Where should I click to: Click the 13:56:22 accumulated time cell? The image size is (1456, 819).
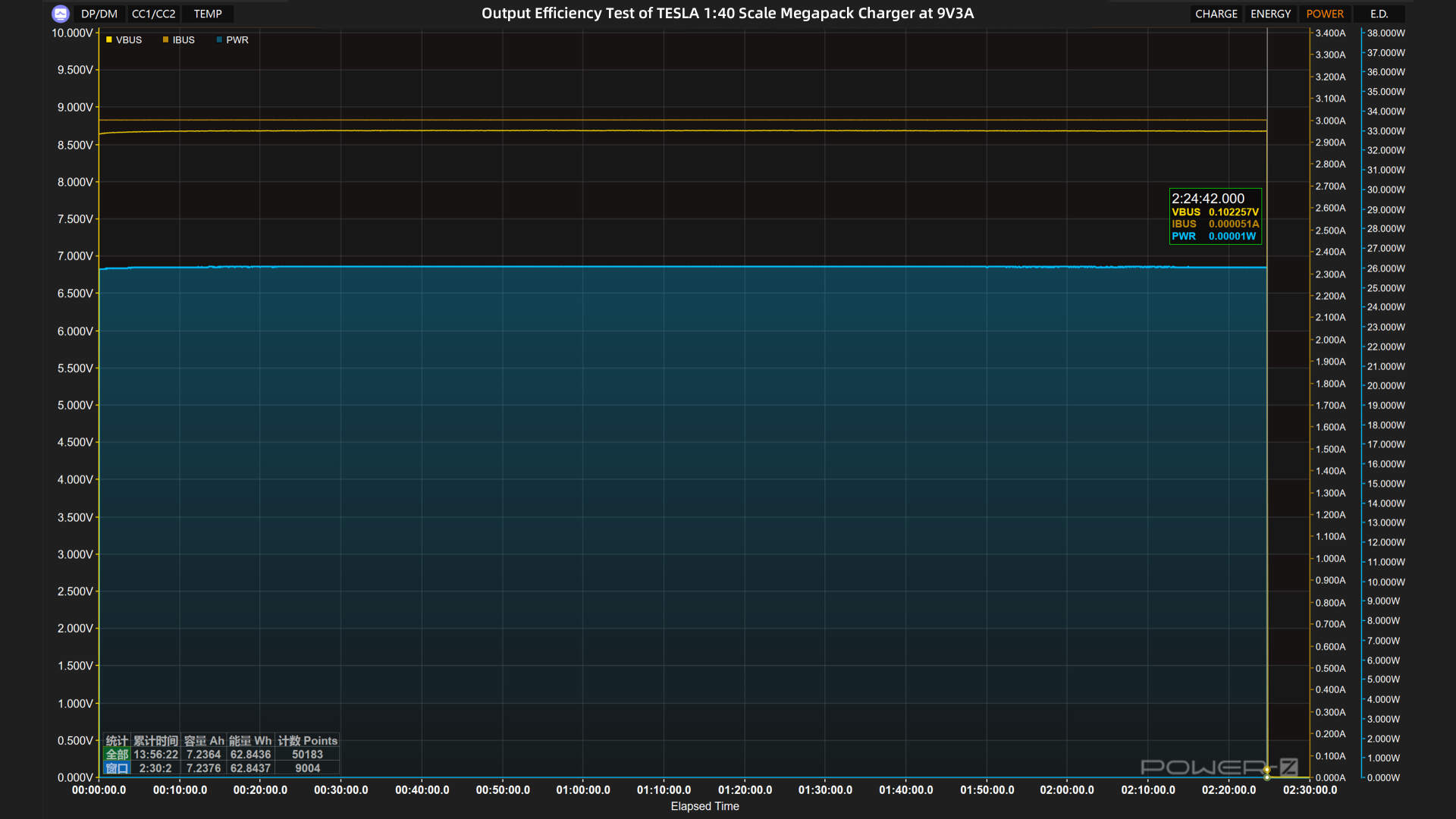pyautogui.click(x=155, y=755)
